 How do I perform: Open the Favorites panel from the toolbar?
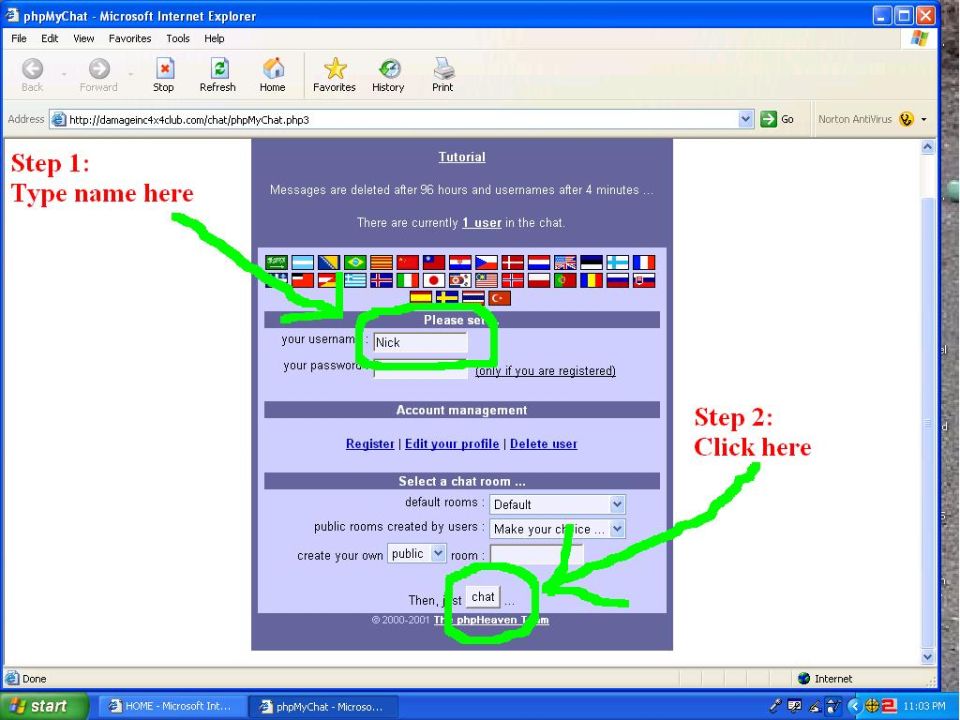click(334, 75)
